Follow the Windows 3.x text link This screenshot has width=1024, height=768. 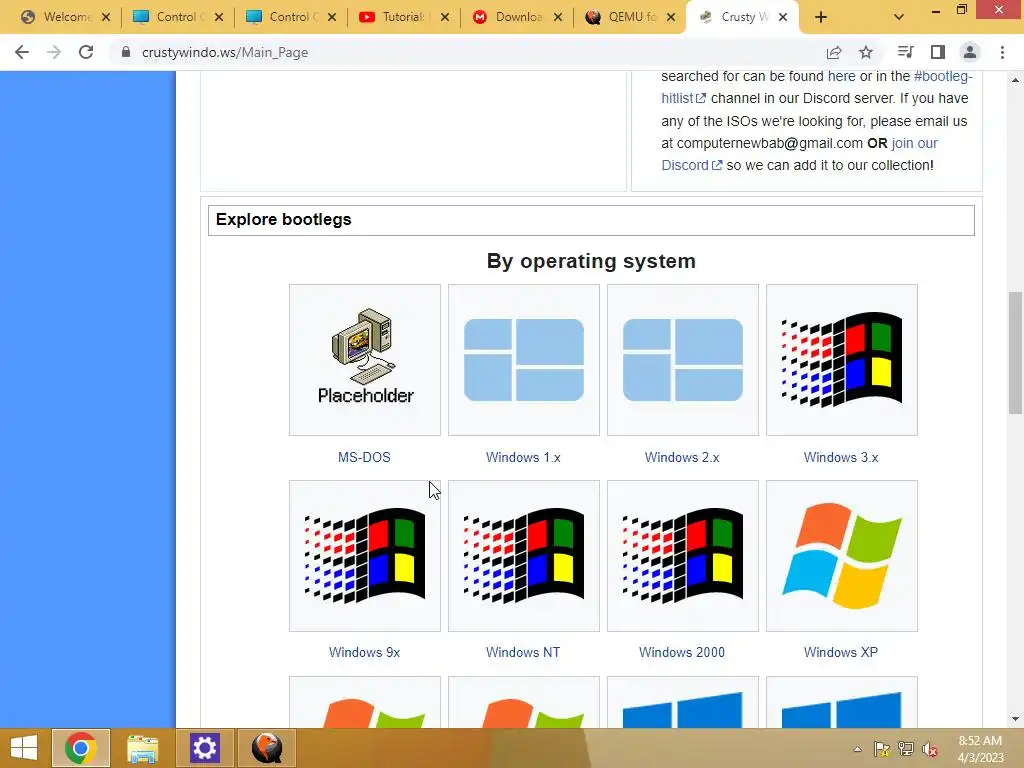coord(841,457)
